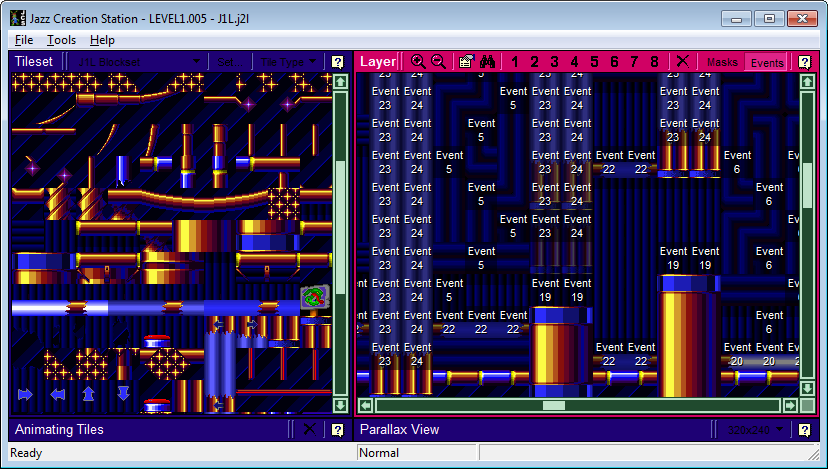Open the J1L Blockset dropdown

tap(138, 62)
